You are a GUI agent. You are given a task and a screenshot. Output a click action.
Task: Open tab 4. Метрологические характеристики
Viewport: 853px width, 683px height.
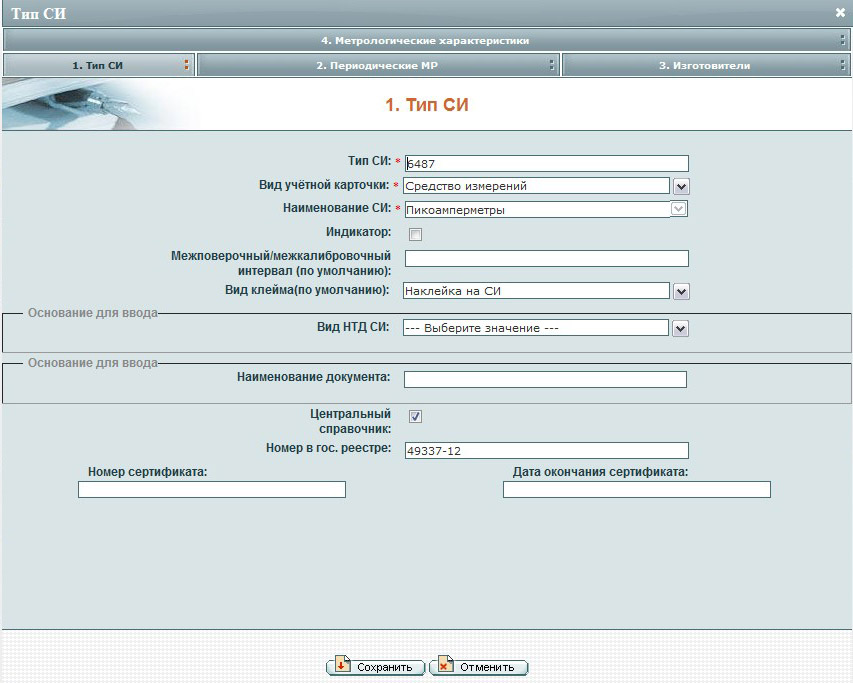point(426,40)
